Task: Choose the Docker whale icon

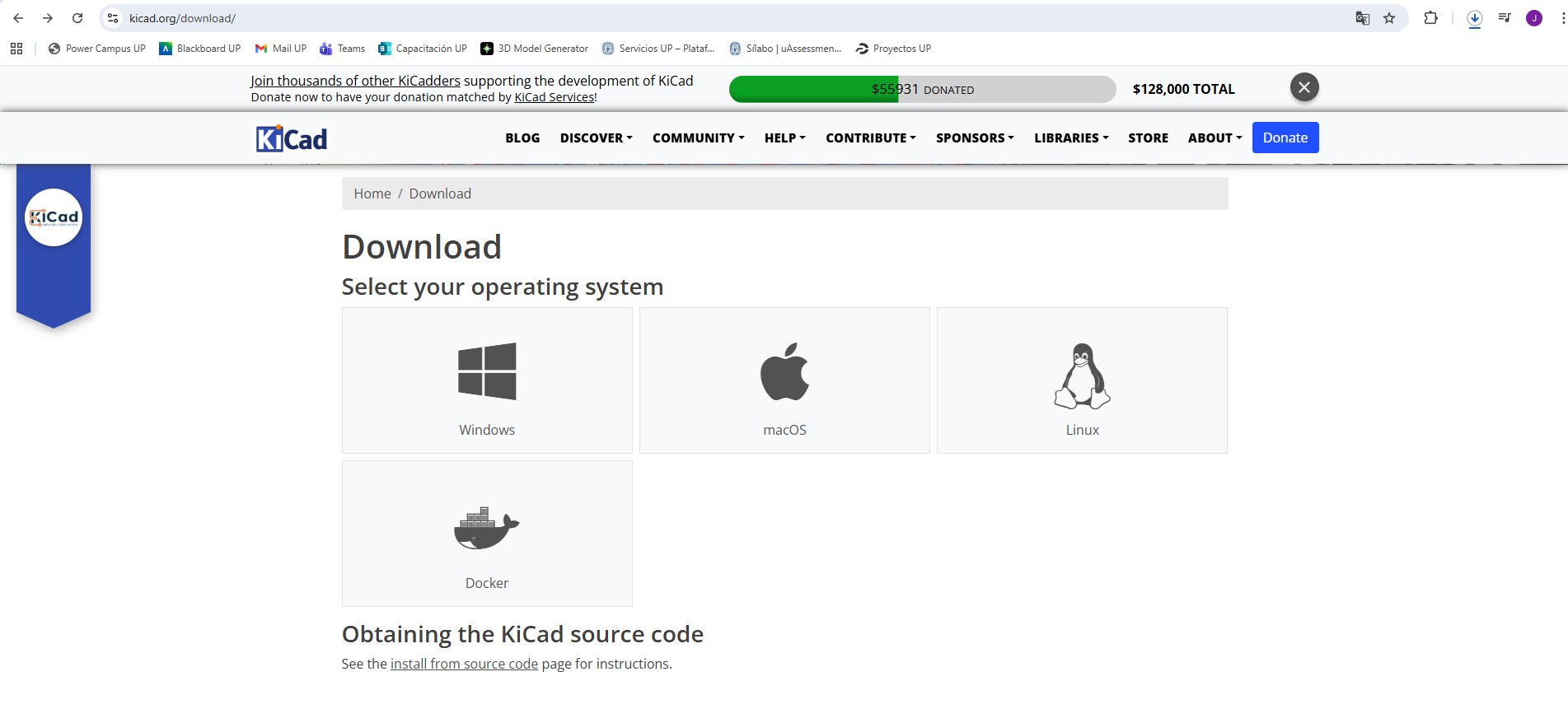Action: click(x=487, y=528)
